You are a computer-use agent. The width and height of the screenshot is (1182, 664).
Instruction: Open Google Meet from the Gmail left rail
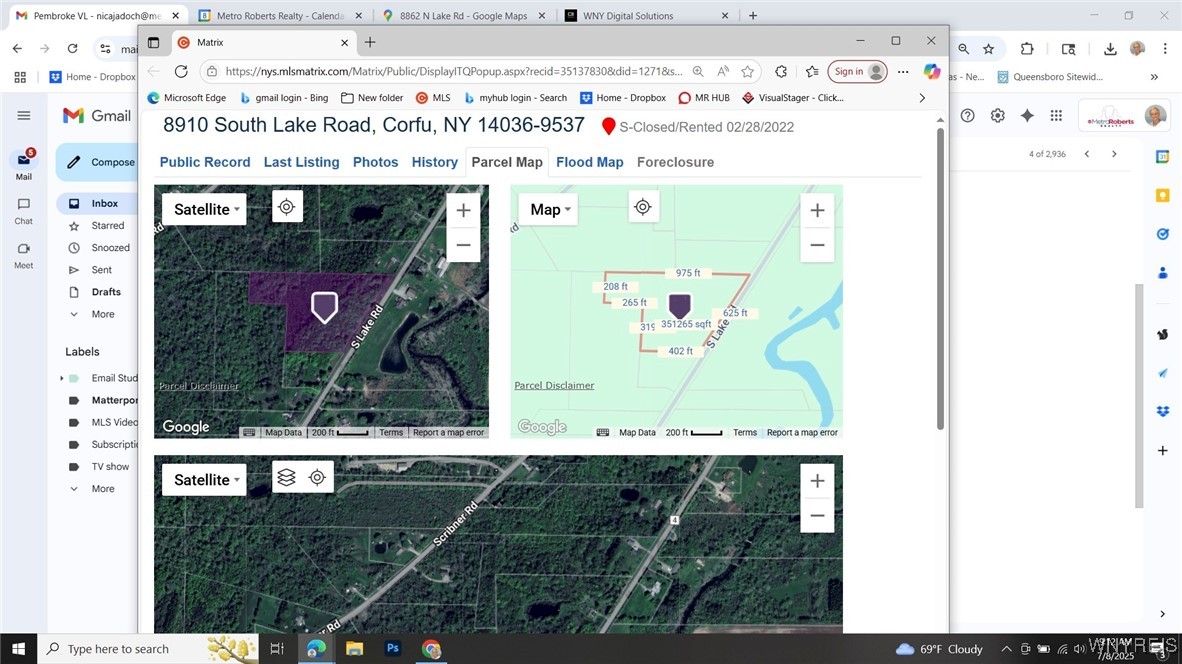[22, 249]
